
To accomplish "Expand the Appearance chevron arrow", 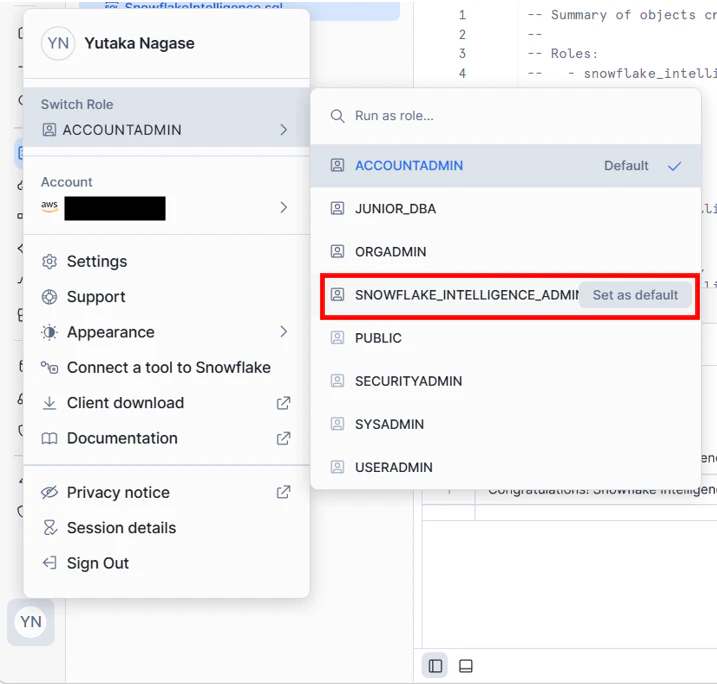I will point(284,331).
